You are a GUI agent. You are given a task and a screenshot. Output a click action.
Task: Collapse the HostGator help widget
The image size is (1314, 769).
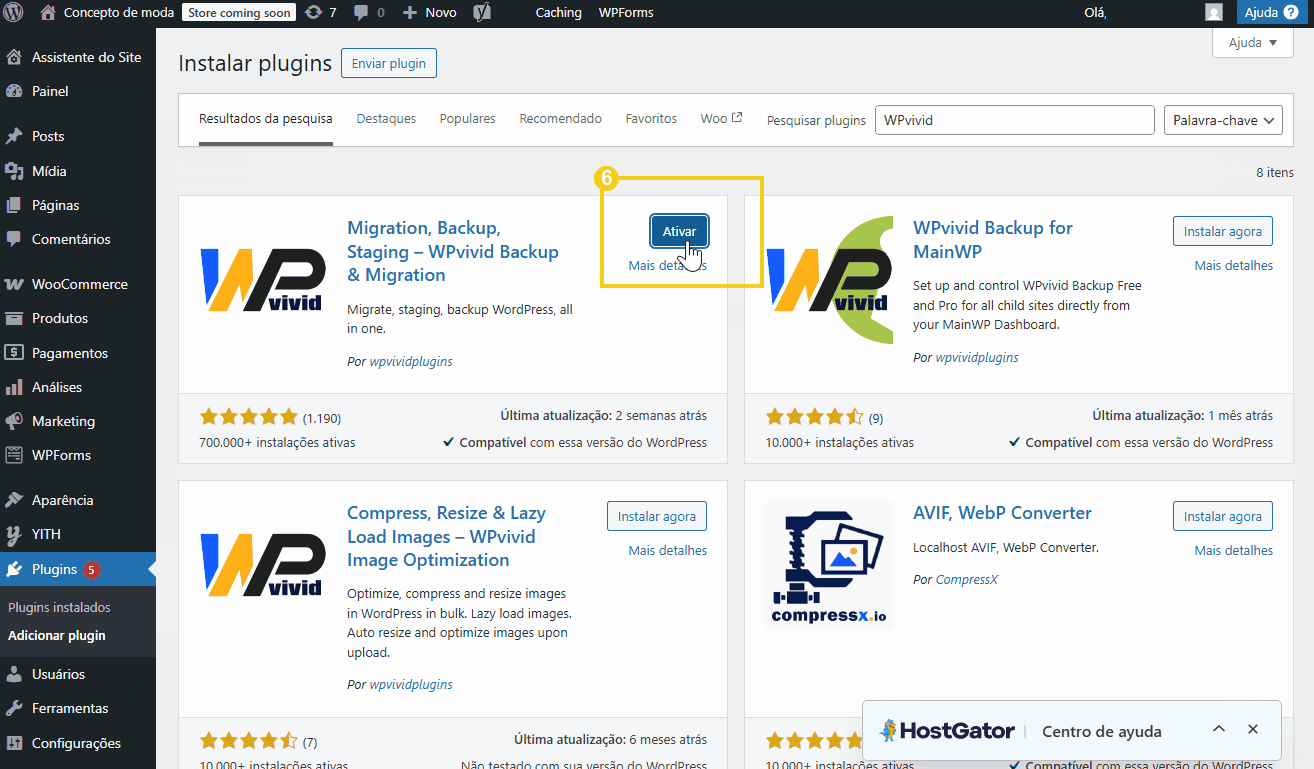pyautogui.click(x=1218, y=729)
